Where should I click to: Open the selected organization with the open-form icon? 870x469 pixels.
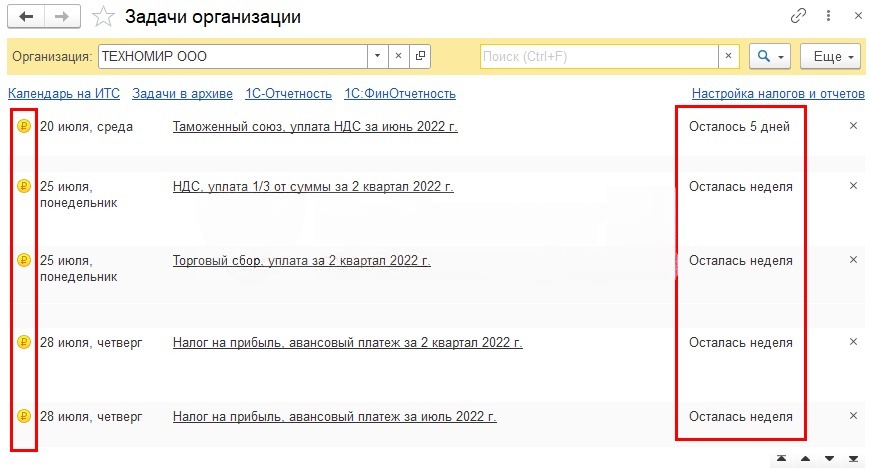[420, 57]
